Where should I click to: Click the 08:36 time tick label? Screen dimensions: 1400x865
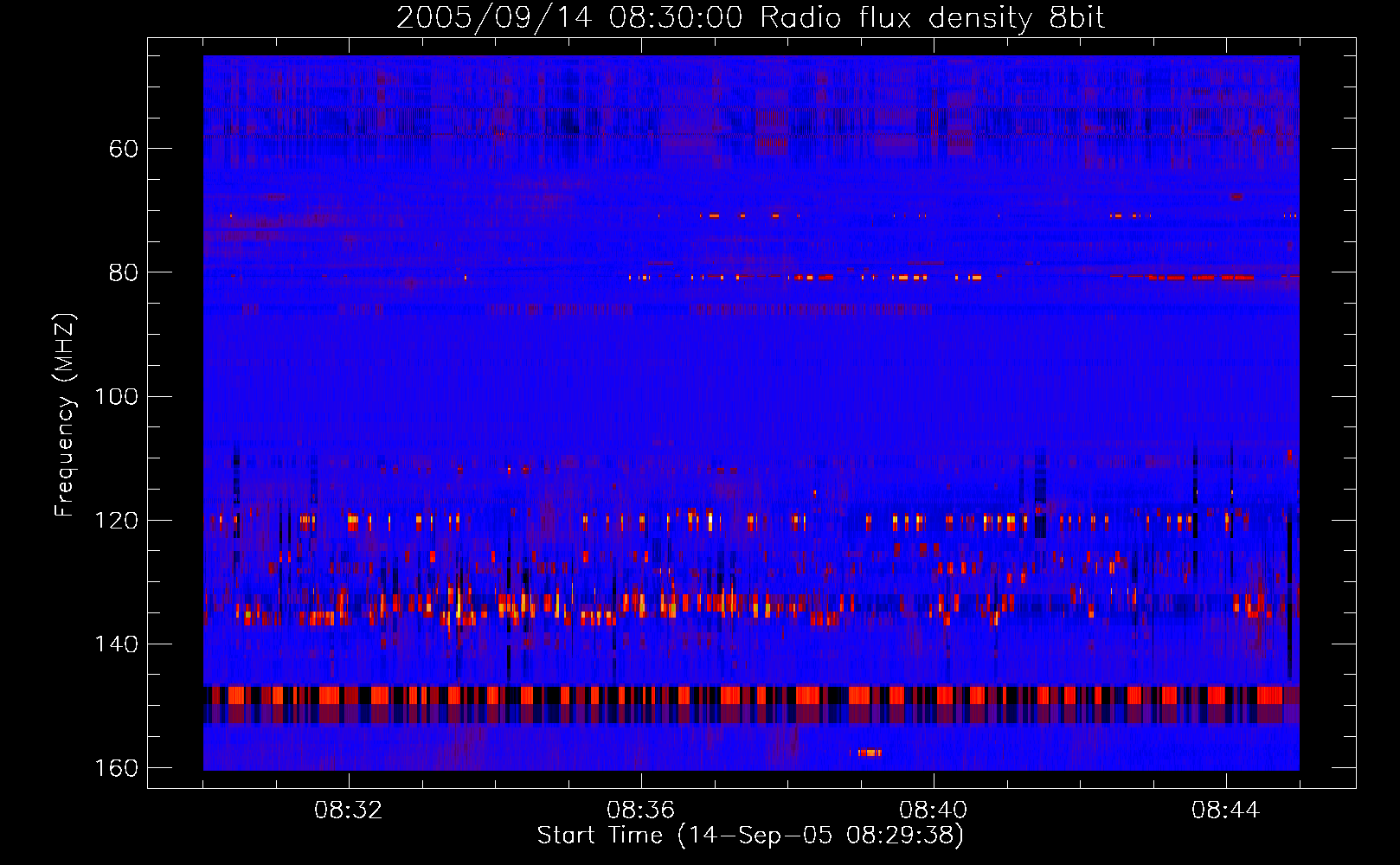641,811
